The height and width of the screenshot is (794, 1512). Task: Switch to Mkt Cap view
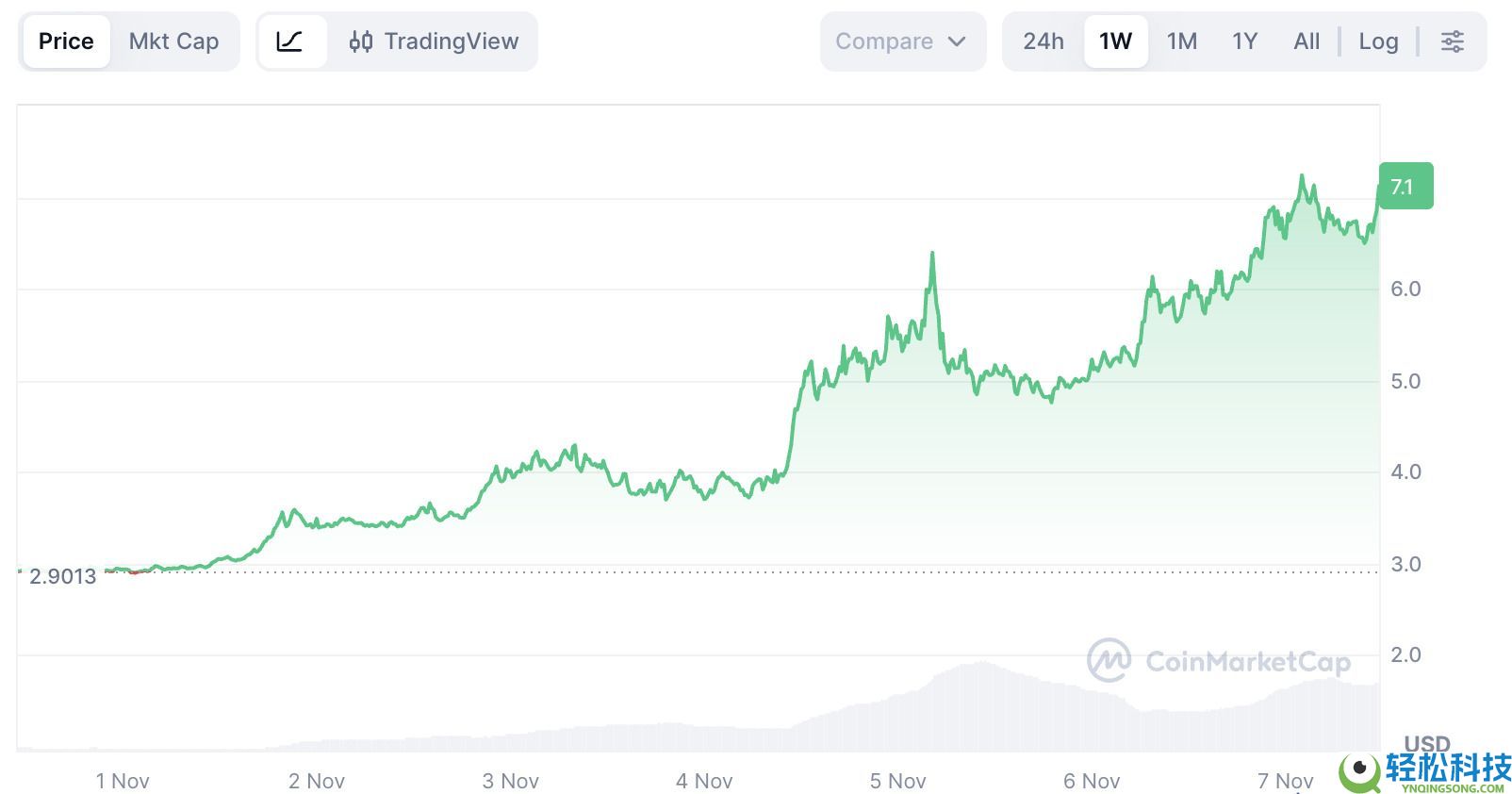pos(173,41)
